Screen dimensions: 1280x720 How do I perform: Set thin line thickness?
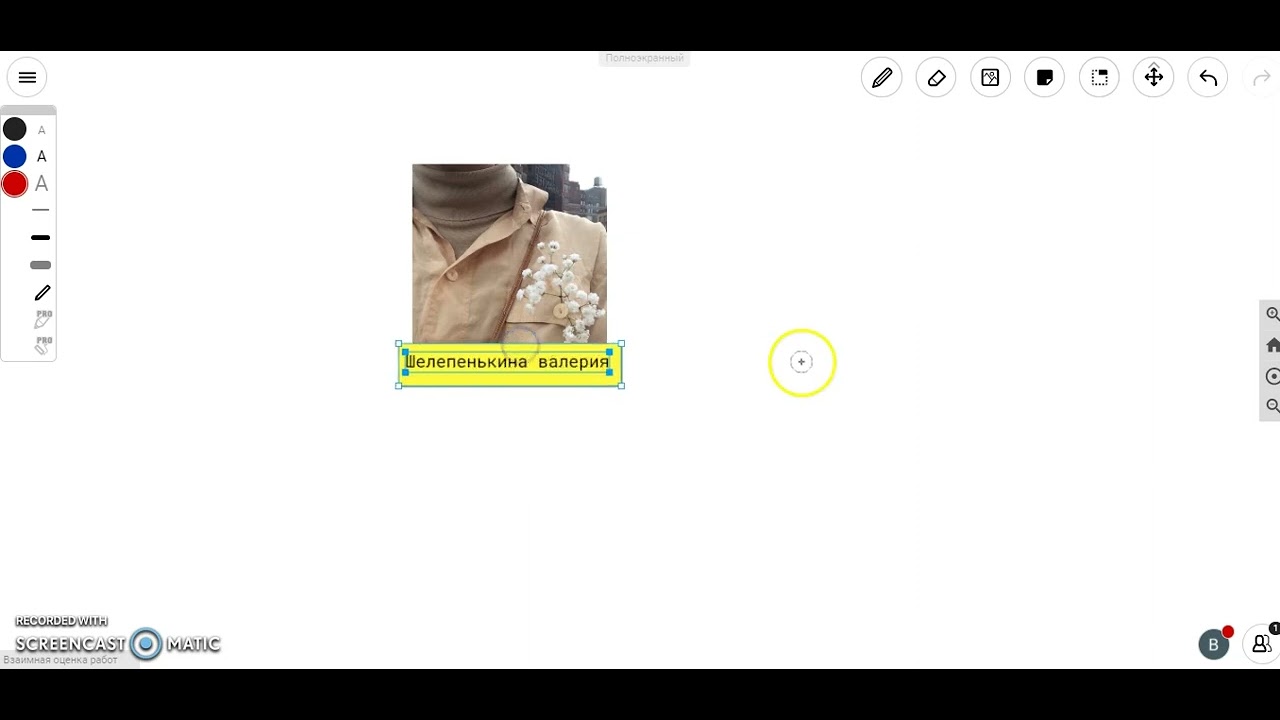click(40, 211)
